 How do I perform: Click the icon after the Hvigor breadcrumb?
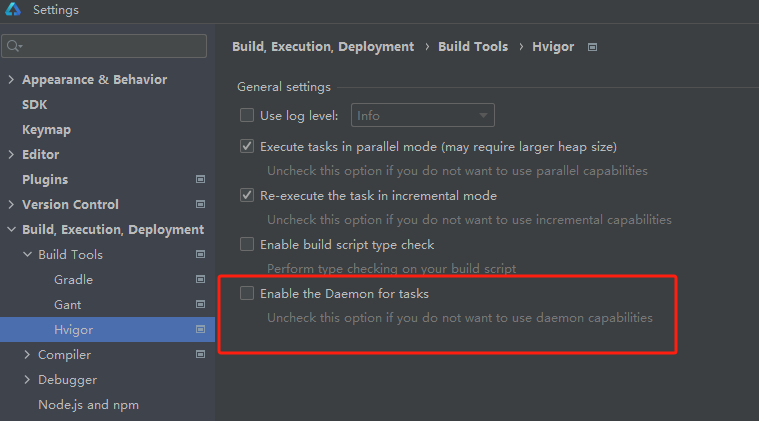tap(592, 47)
